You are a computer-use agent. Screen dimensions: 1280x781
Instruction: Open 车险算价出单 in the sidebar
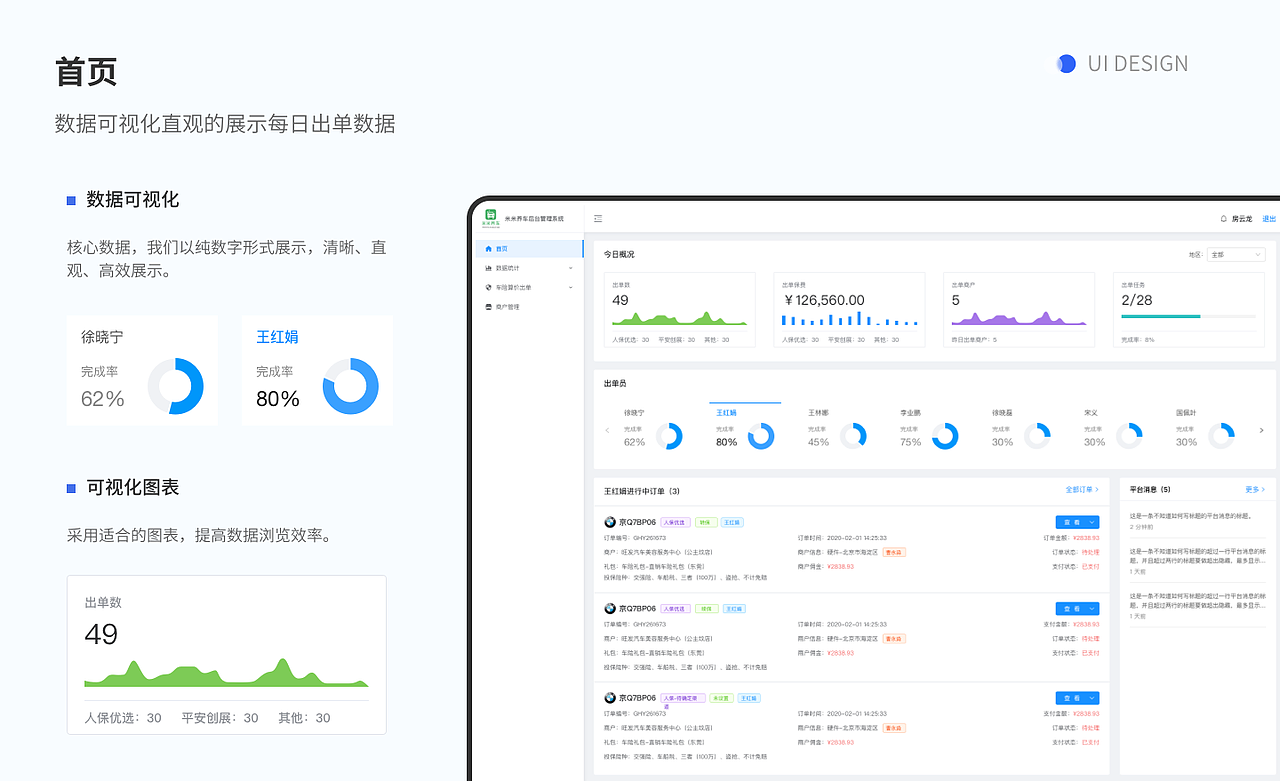pyautogui.click(x=530, y=287)
